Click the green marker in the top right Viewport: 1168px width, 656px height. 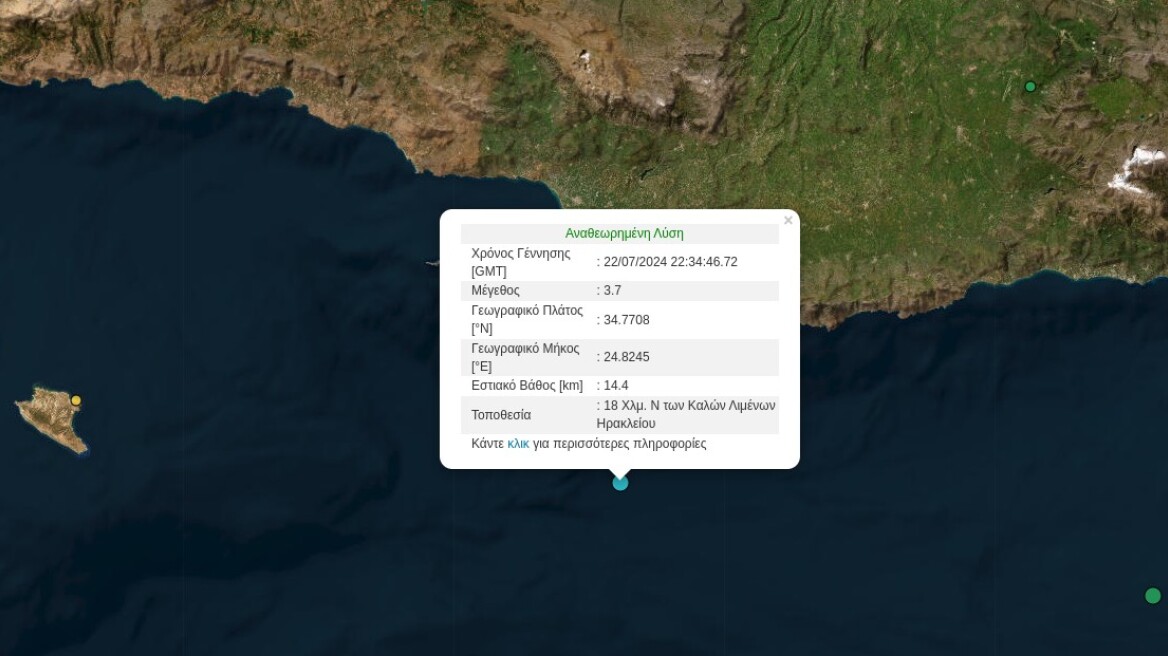point(1030,87)
